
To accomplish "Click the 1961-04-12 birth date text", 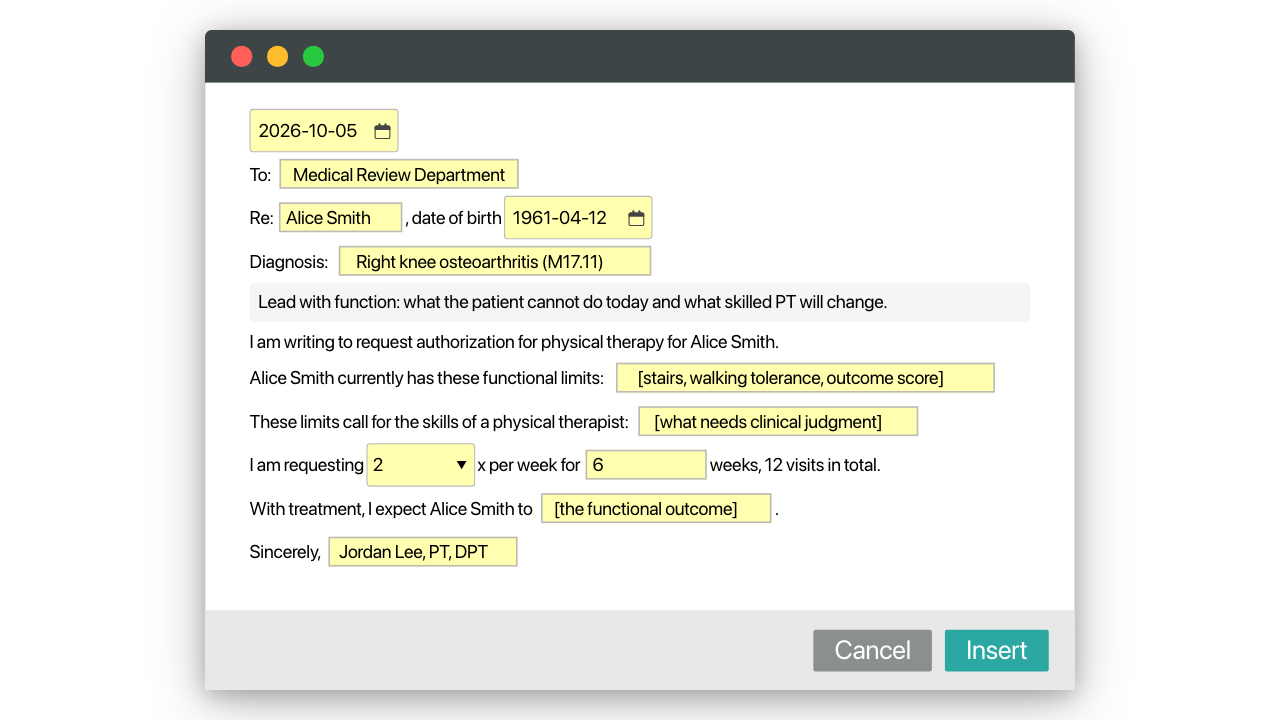I will coord(560,218).
